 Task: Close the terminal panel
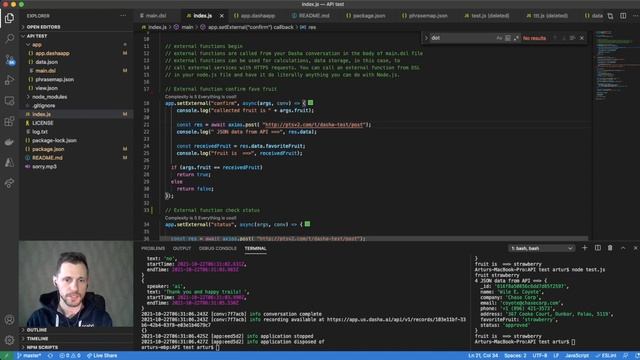point(636,248)
